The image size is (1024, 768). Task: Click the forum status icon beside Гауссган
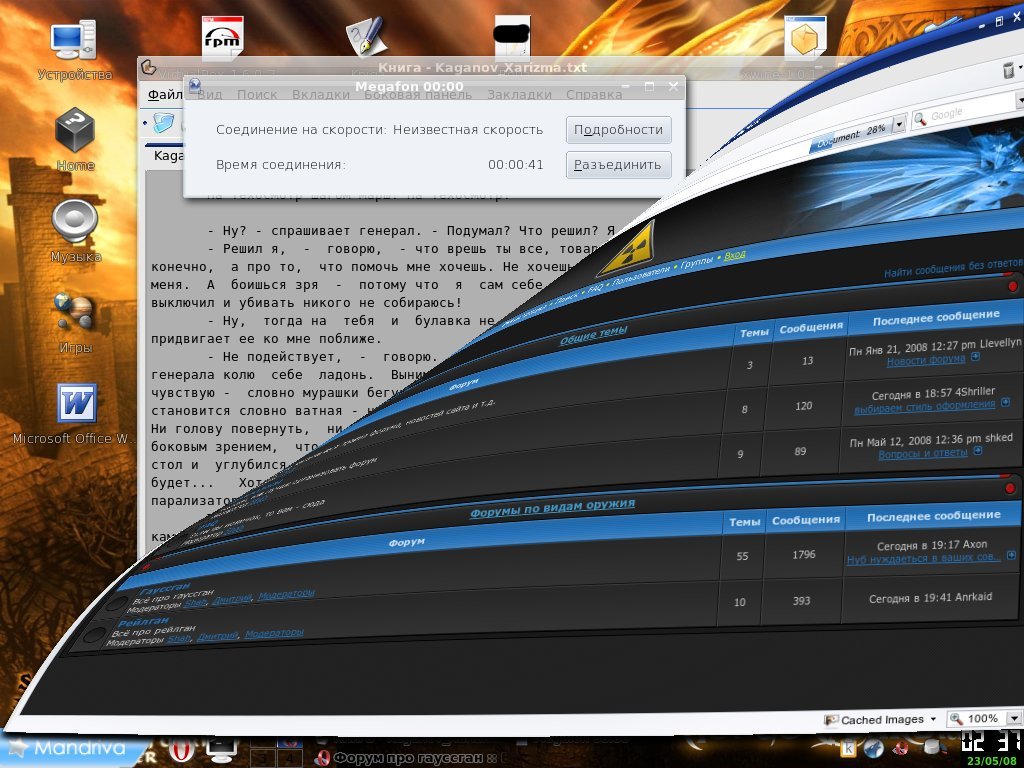(x=116, y=605)
